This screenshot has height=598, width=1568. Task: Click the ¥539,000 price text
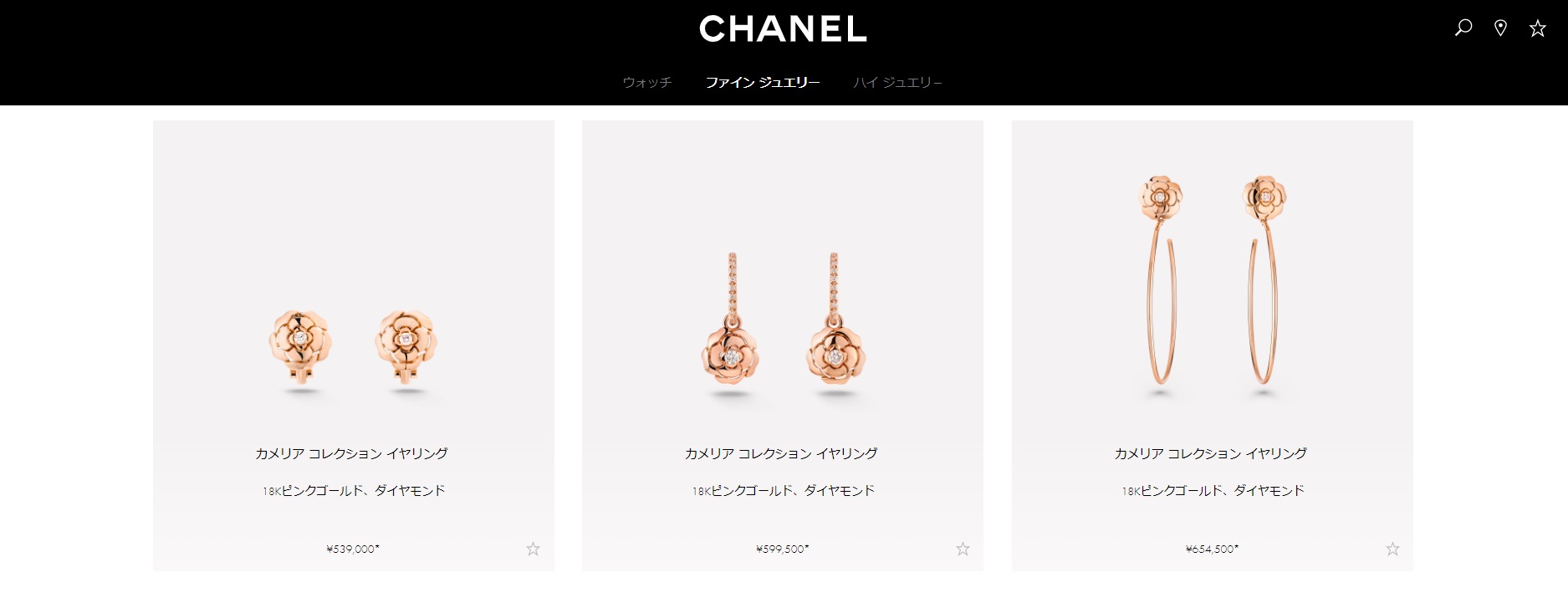coord(353,549)
